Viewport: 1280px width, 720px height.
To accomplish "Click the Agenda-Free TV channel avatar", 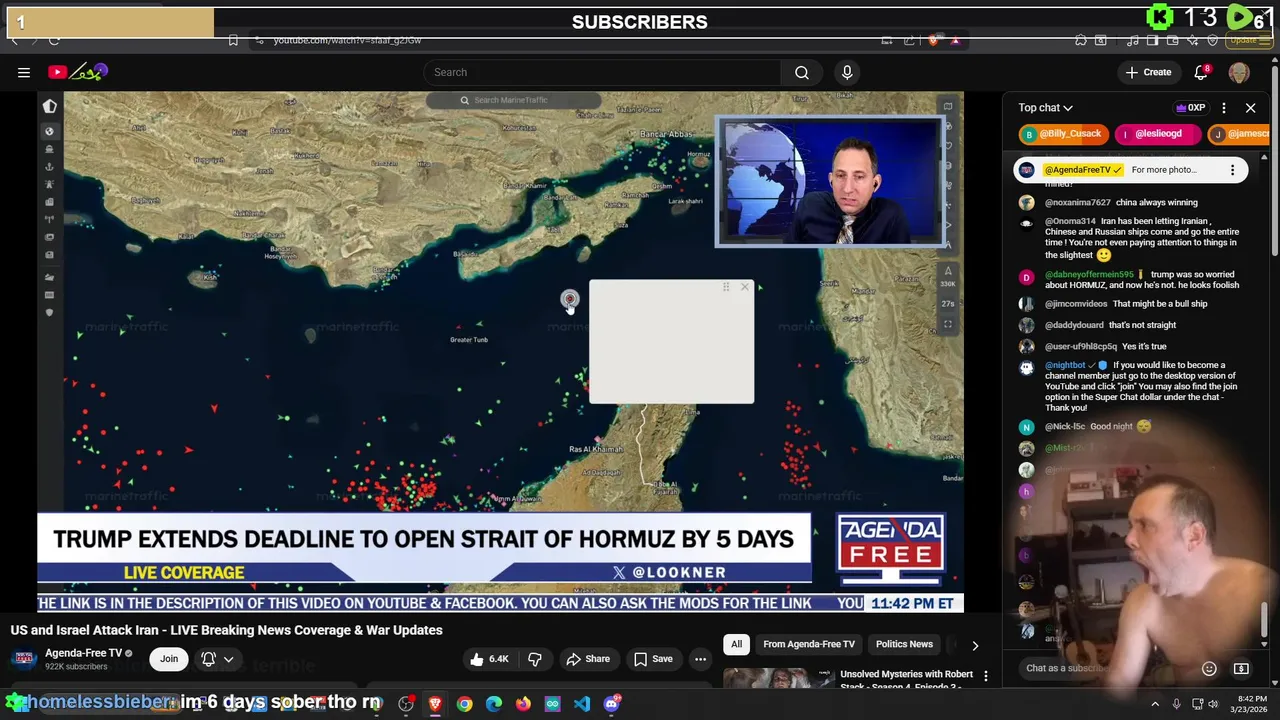I will 24,659.
